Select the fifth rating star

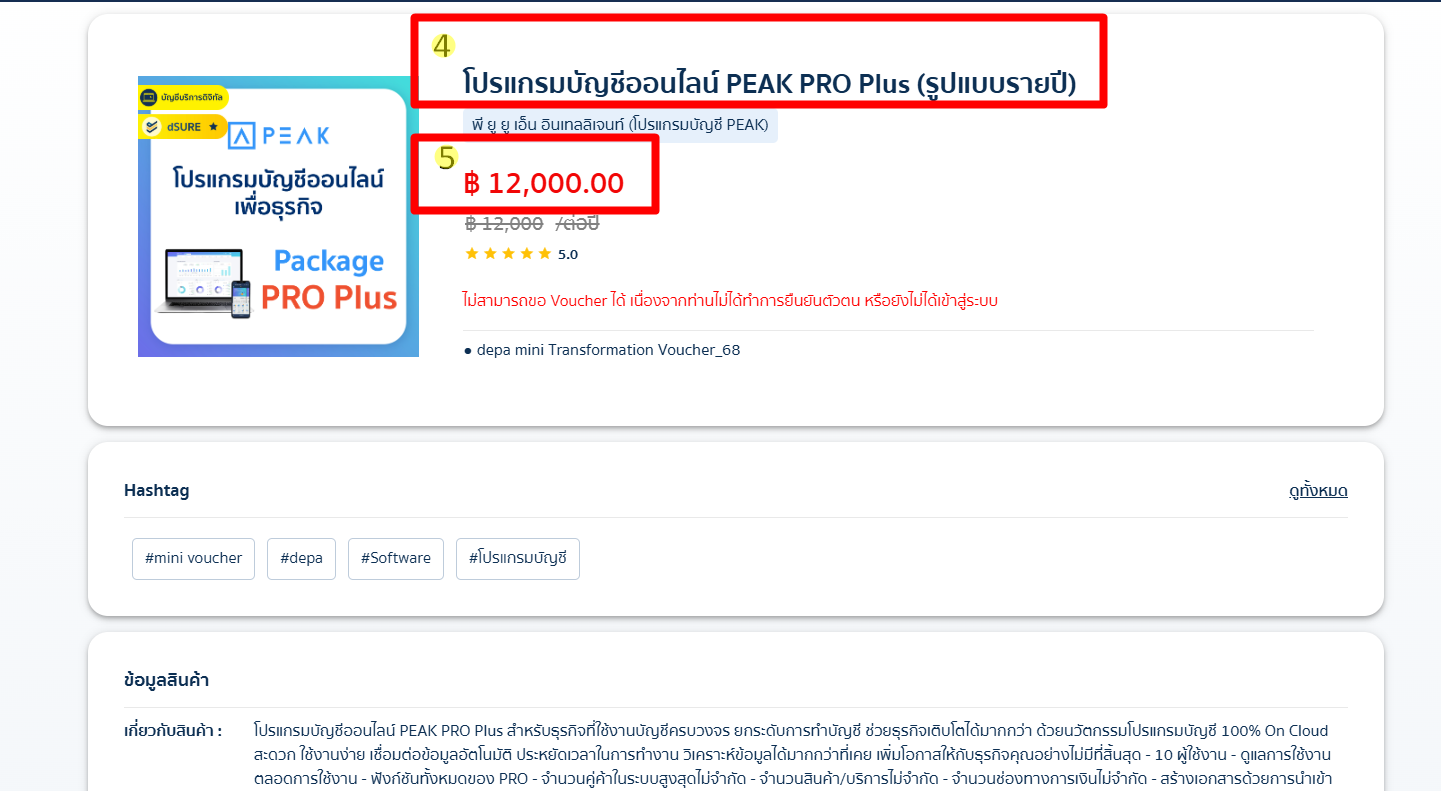(x=544, y=254)
